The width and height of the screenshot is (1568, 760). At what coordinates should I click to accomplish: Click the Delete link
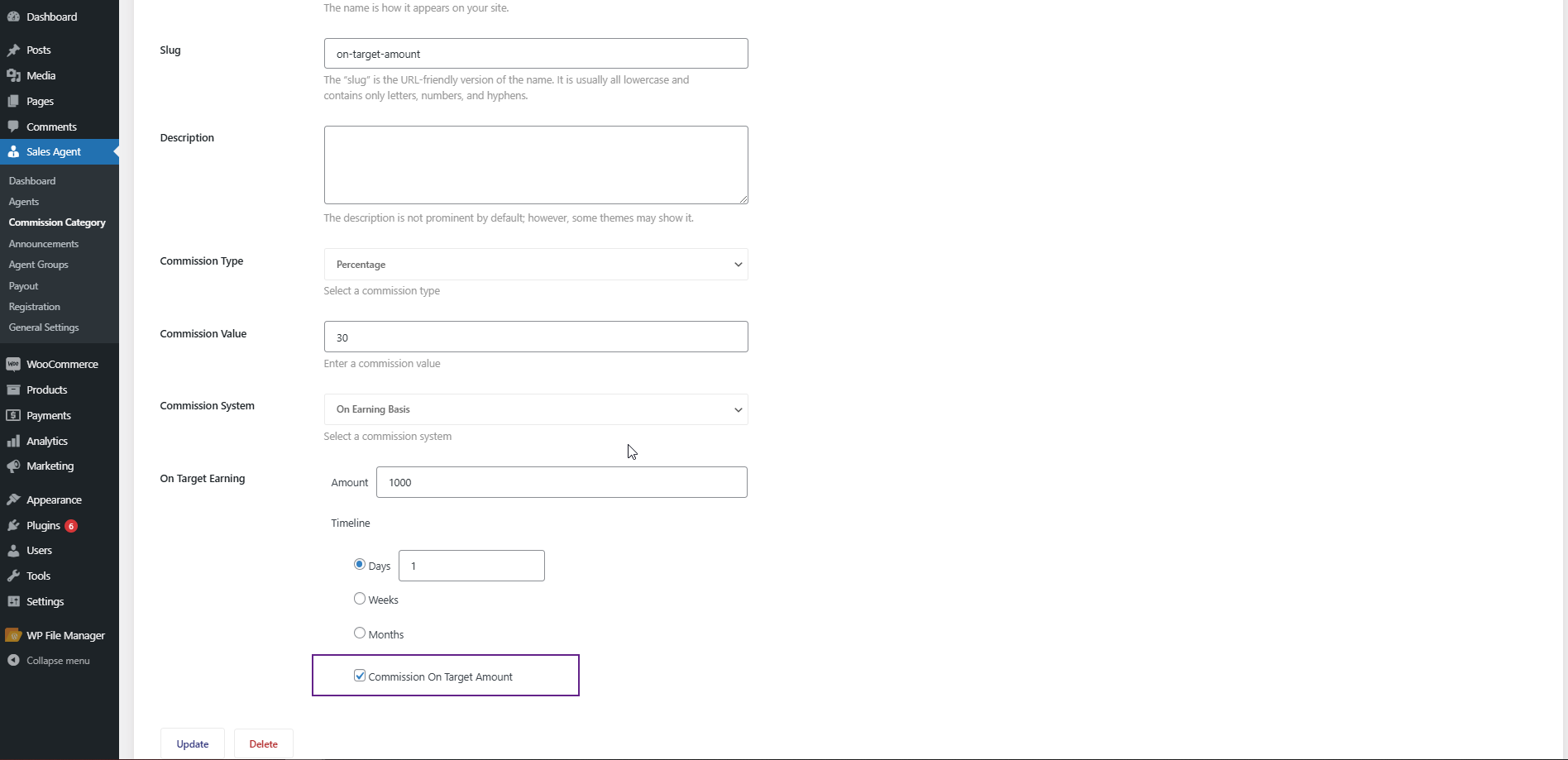pyautogui.click(x=264, y=743)
